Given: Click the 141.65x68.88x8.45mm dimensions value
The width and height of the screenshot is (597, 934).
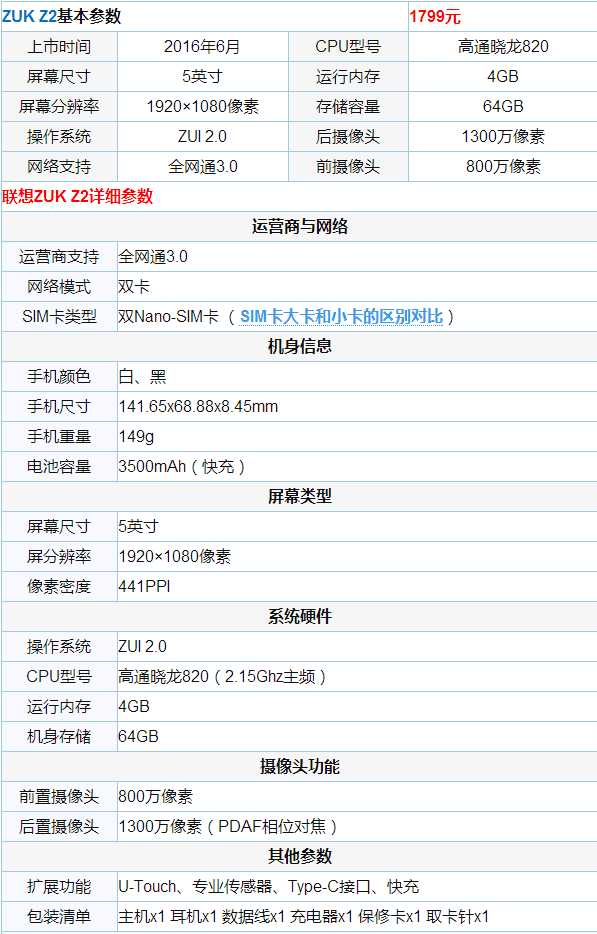Looking at the screenshot, I should [x=198, y=406].
